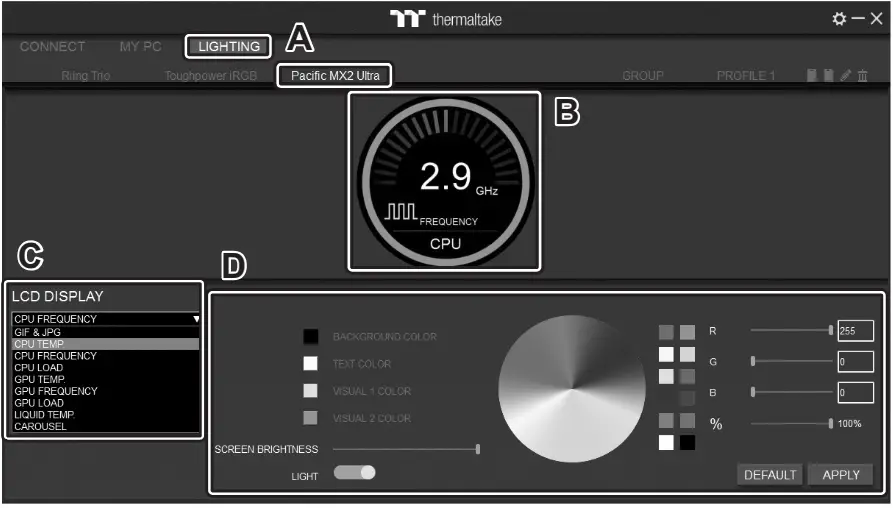Expand the LCD DISPLAY dropdown arrow
The width and height of the screenshot is (893, 508).
pyautogui.click(x=196, y=319)
